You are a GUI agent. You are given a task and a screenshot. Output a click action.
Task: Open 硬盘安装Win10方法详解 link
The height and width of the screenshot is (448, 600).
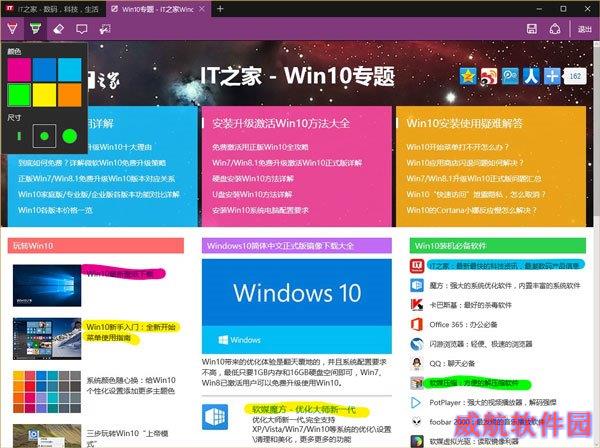coord(253,179)
